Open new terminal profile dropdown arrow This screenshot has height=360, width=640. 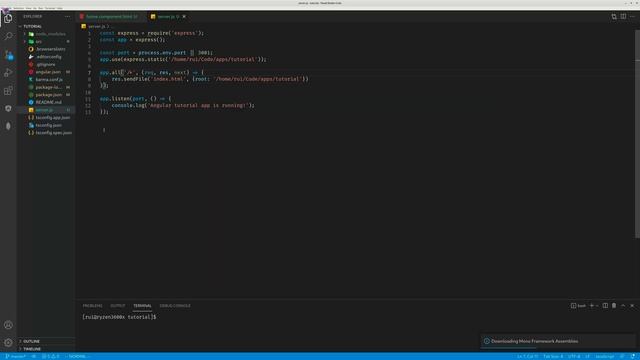[x=597, y=305]
